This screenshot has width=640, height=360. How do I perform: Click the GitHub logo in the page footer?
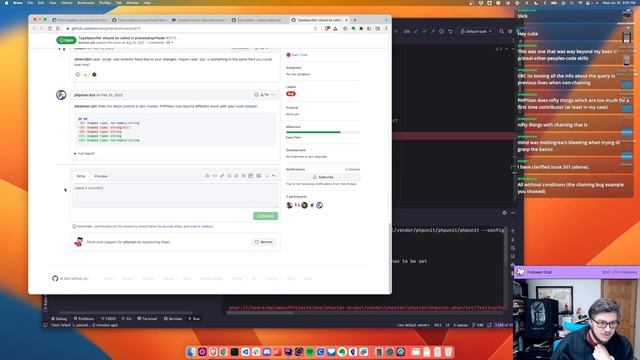click(55, 278)
